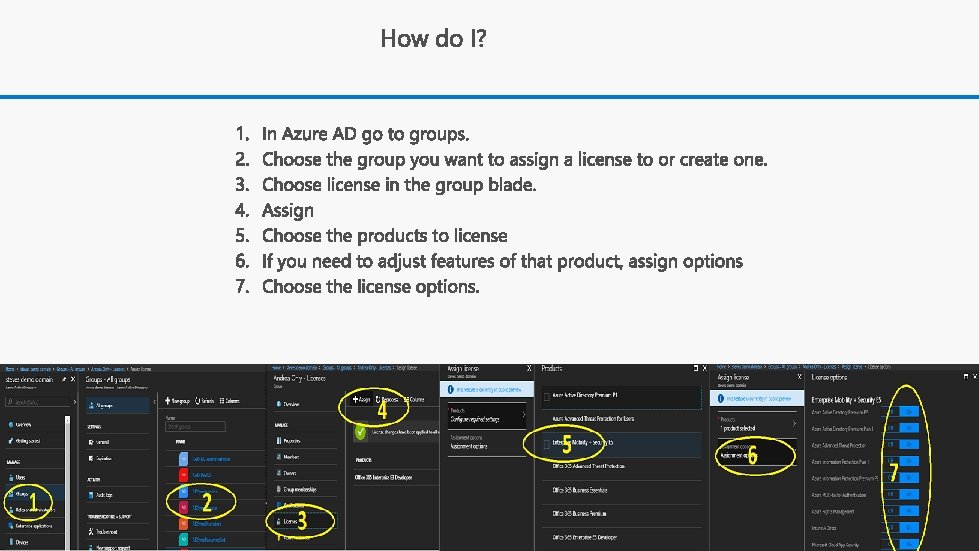Collapse the Groups blade menu chevron
The image size is (979, 551).
click(154, 402)
